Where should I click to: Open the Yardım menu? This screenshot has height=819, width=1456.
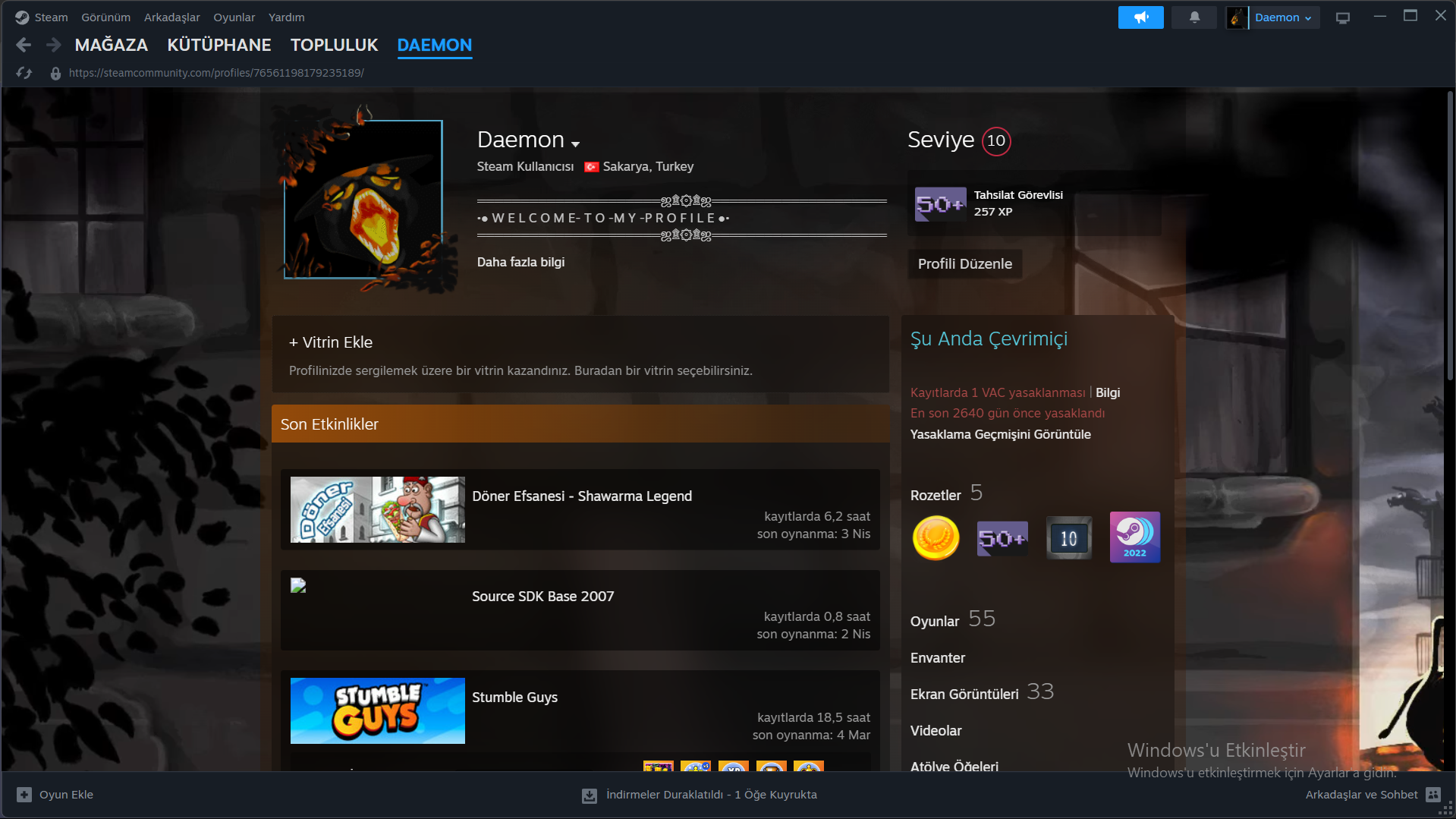click(x=287, y=17)
